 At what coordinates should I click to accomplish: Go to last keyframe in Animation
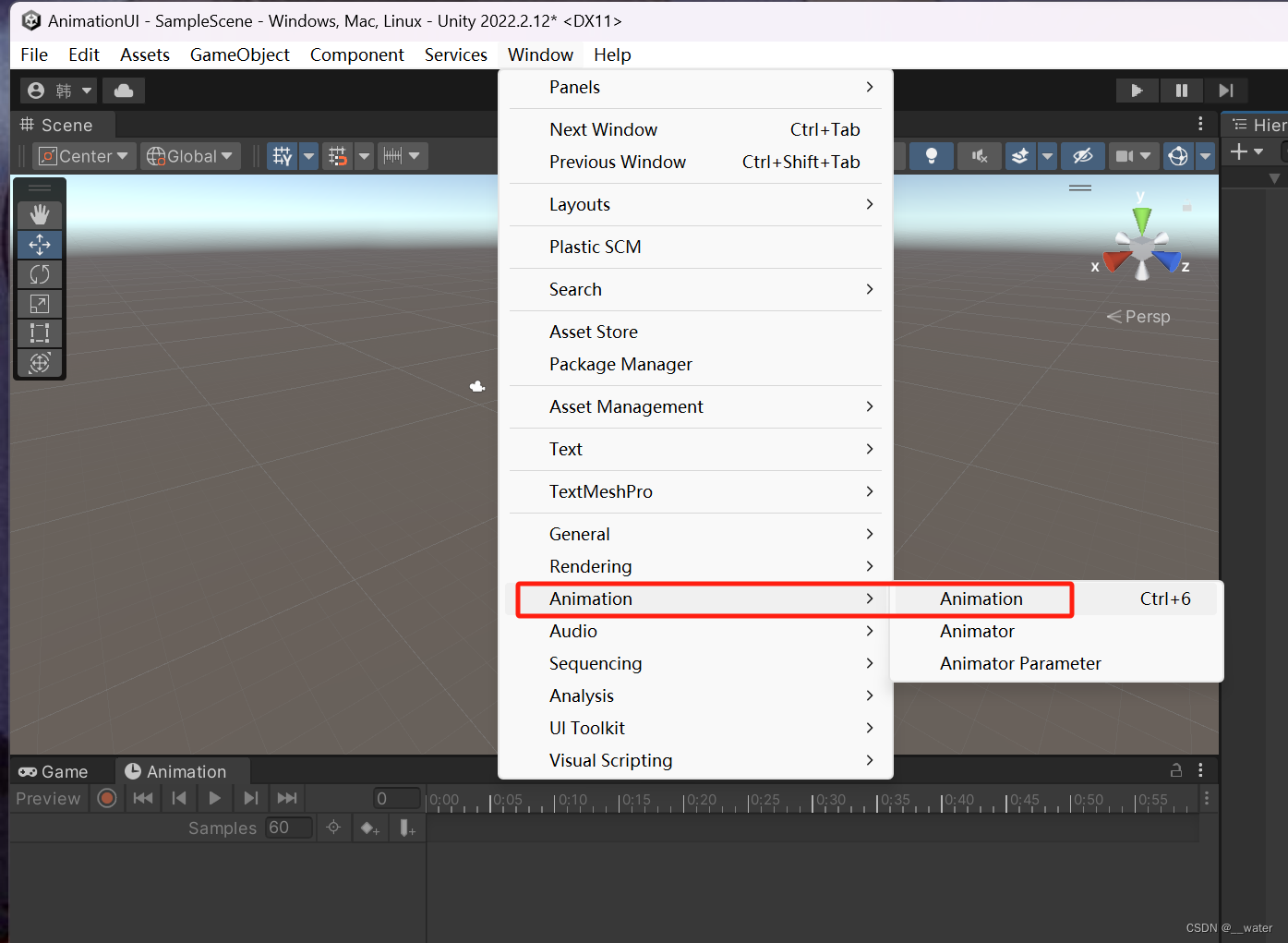click(x=287, y=798)
